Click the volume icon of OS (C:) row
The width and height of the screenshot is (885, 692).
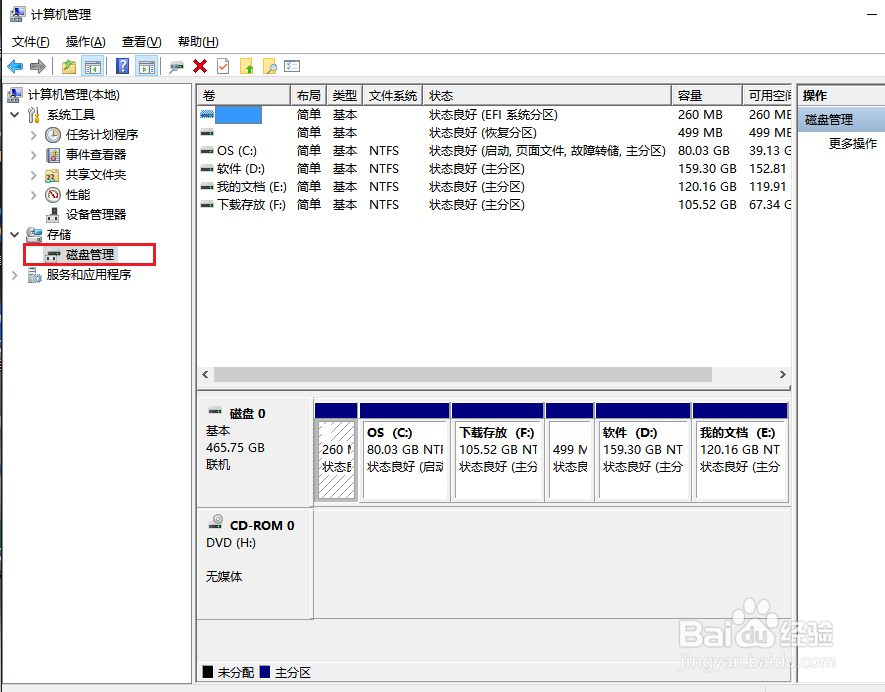[207, 151]
